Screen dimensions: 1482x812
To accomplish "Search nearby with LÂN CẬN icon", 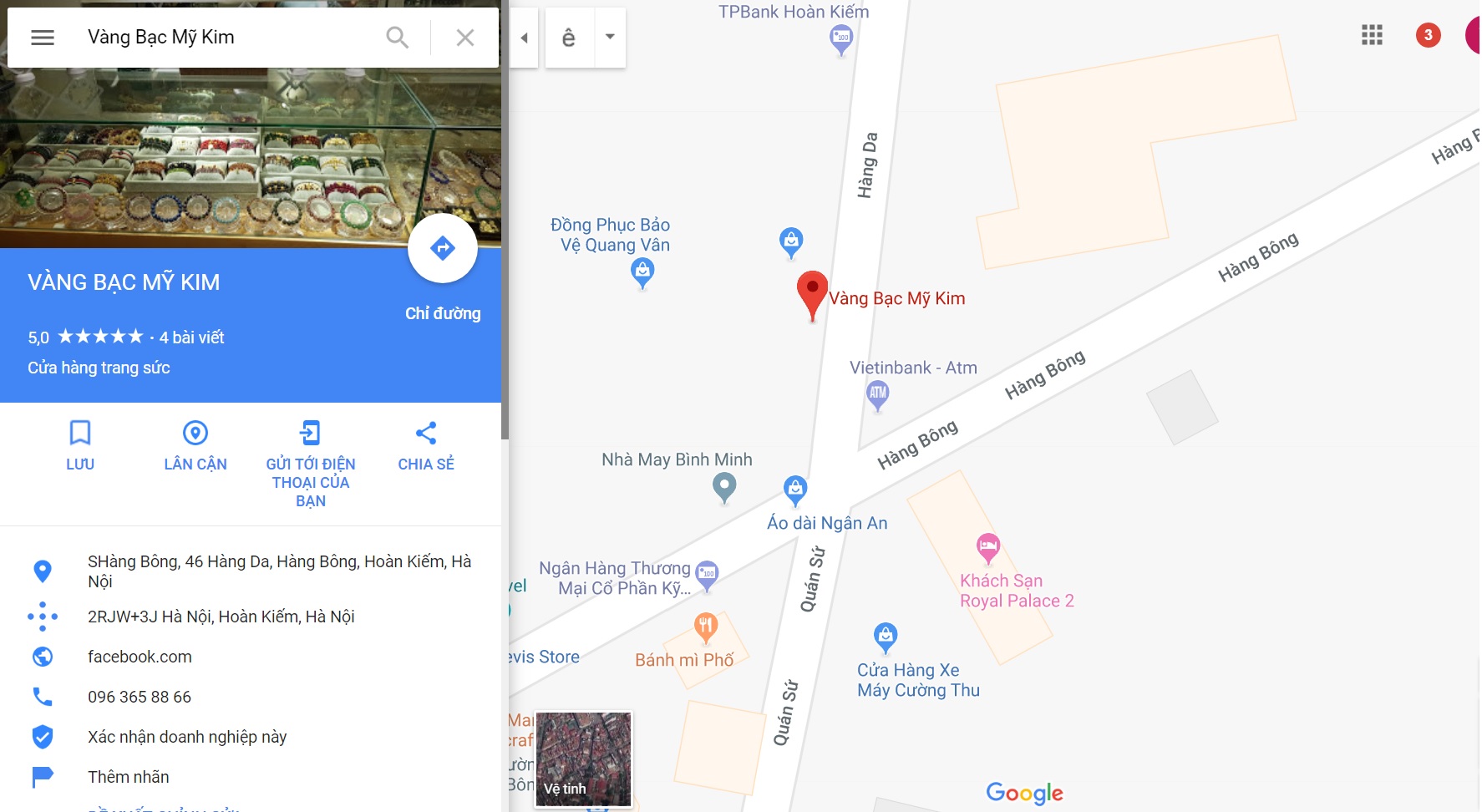I will 195,433.
